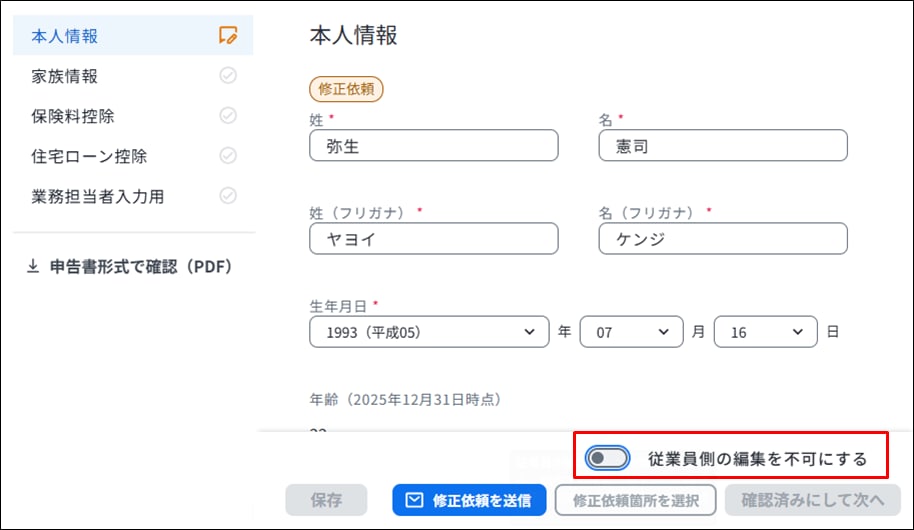Go to 保険料控除 section in sidebar
The image size is (914, 530).
point(73,116)
